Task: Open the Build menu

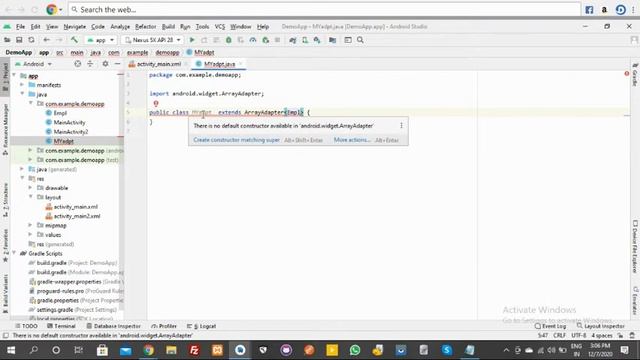Action: [x=168, y=27]
